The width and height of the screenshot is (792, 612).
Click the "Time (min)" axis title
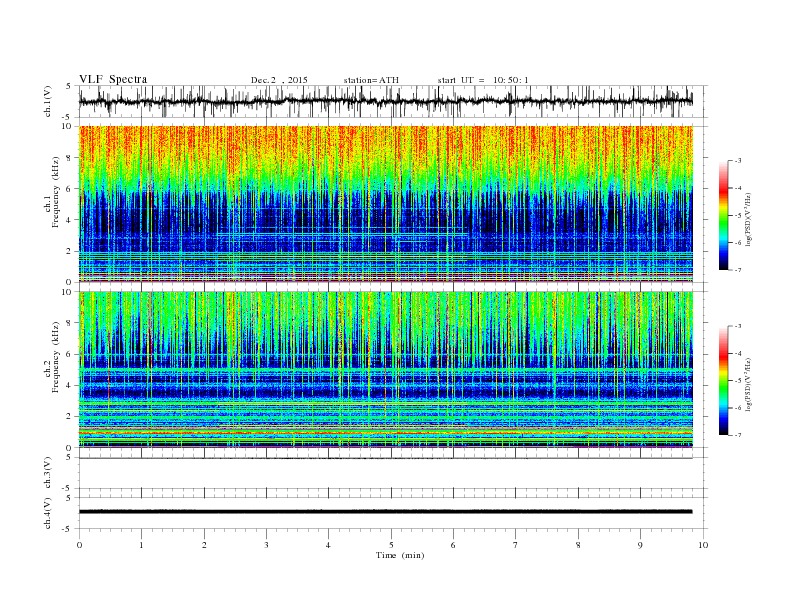(400, 555)
